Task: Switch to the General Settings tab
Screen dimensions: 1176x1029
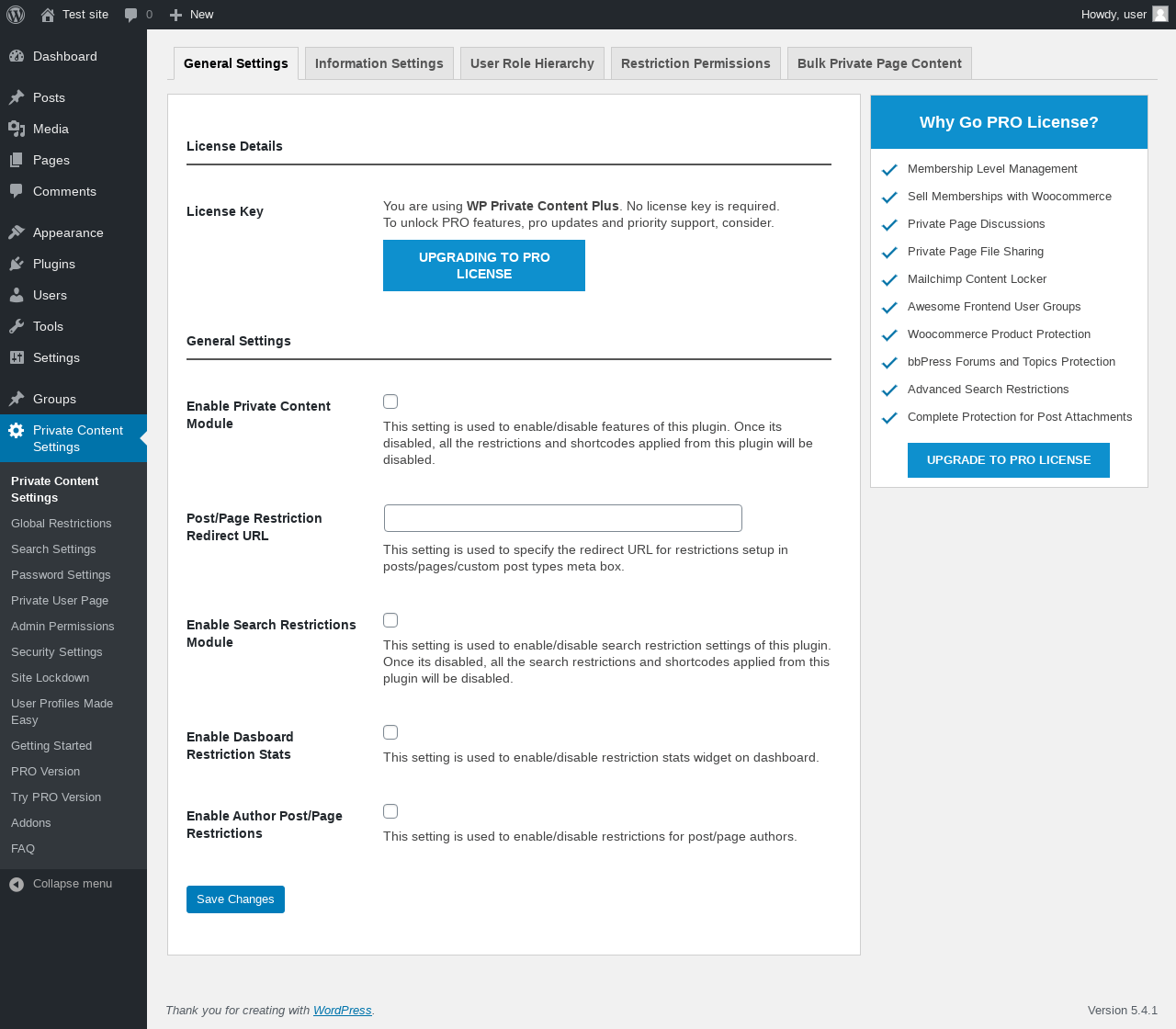Action: 236,63
